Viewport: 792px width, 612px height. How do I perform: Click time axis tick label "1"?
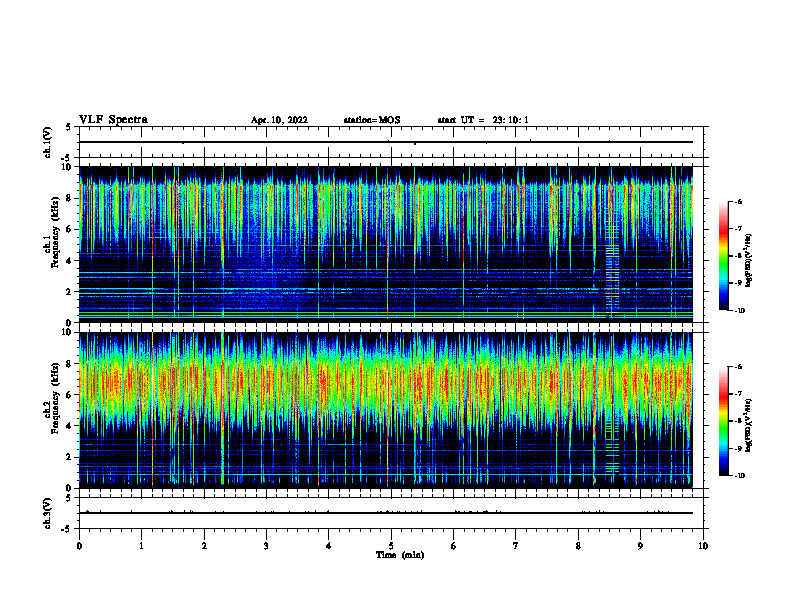[x=141, y=546]
